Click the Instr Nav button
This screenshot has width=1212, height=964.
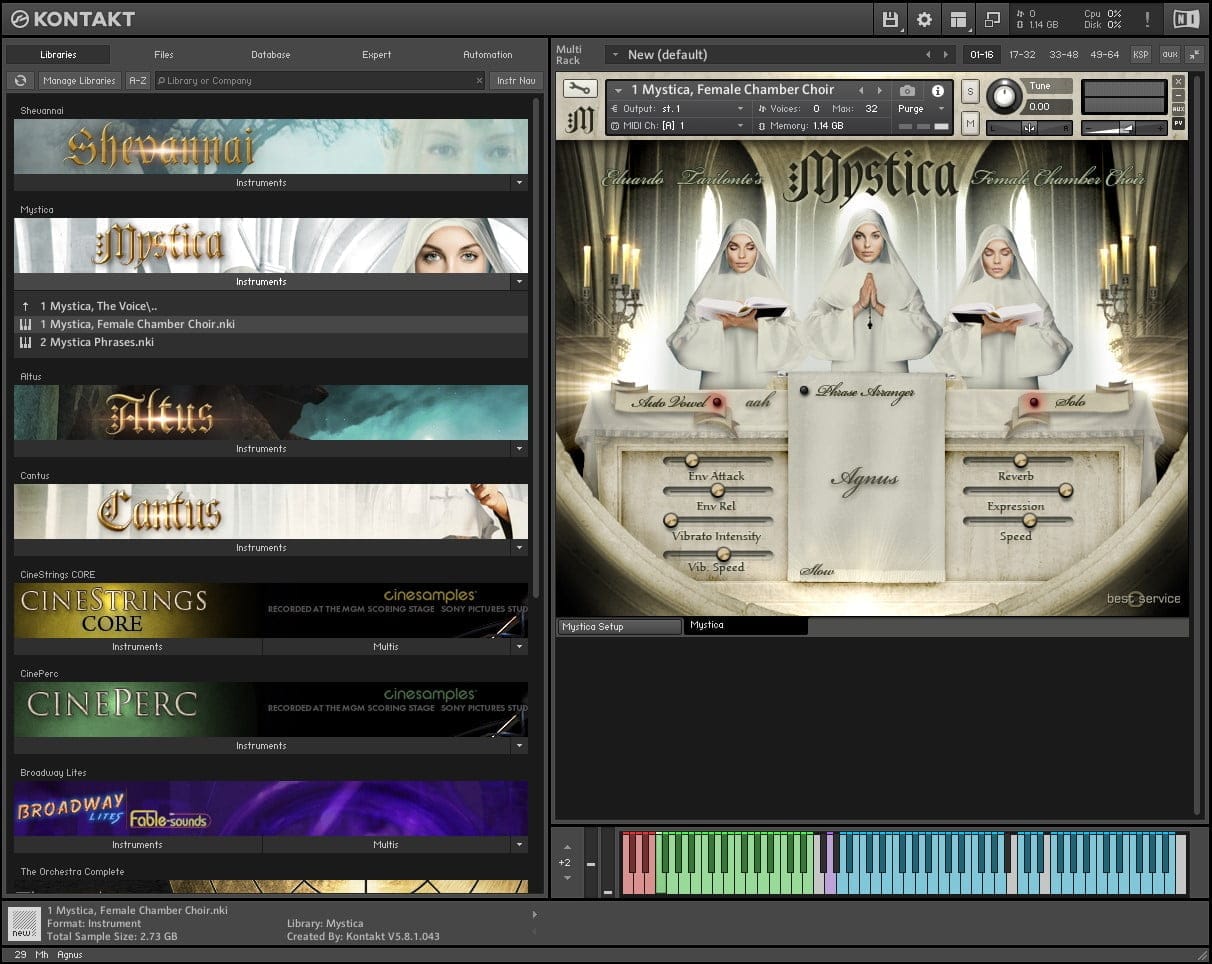click(515, 81)
